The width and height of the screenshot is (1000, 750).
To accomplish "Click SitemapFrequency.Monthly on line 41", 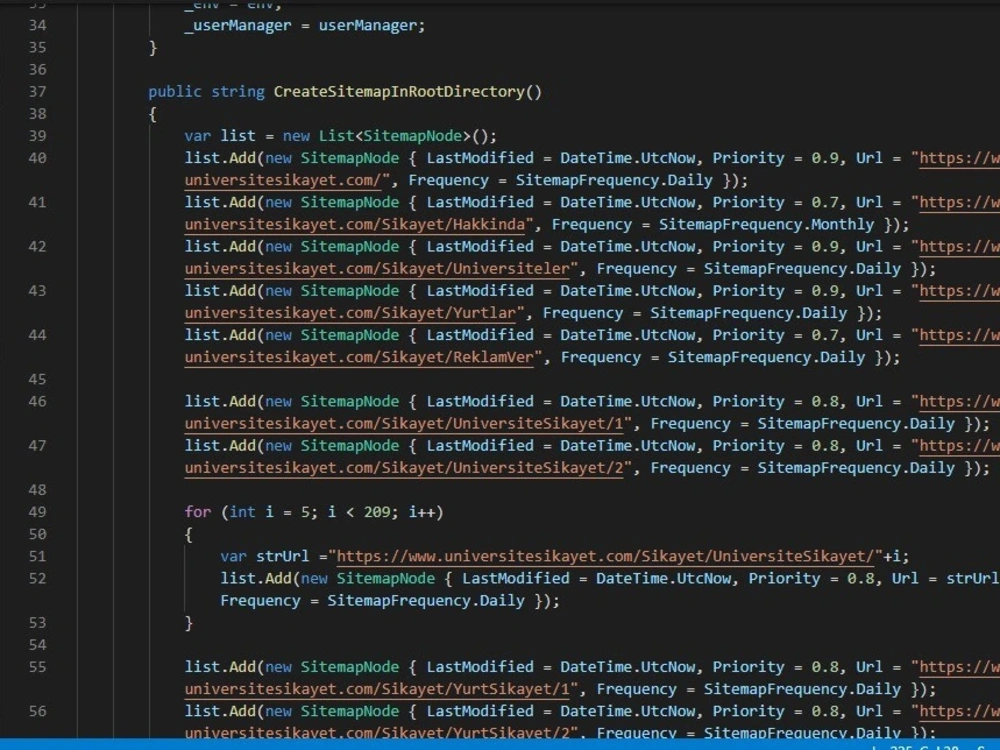I will (x=767, y=224).
